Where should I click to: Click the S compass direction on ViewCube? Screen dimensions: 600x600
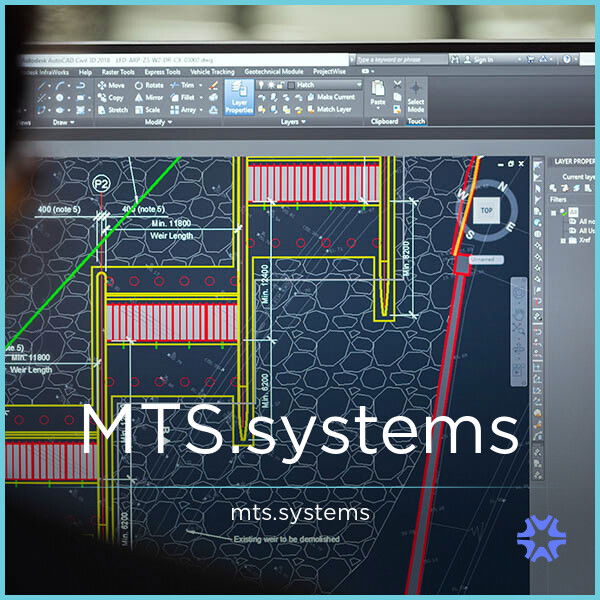pyautogui.click(x=470, y=235)
